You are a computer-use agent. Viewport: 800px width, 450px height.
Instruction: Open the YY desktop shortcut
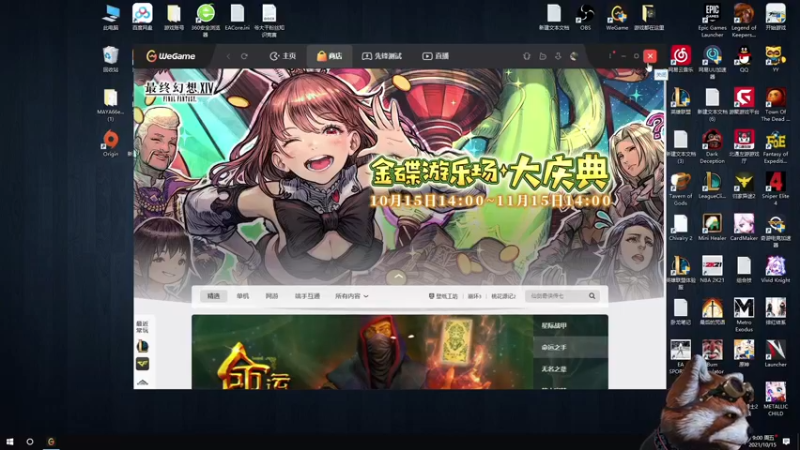click(776, 59)
